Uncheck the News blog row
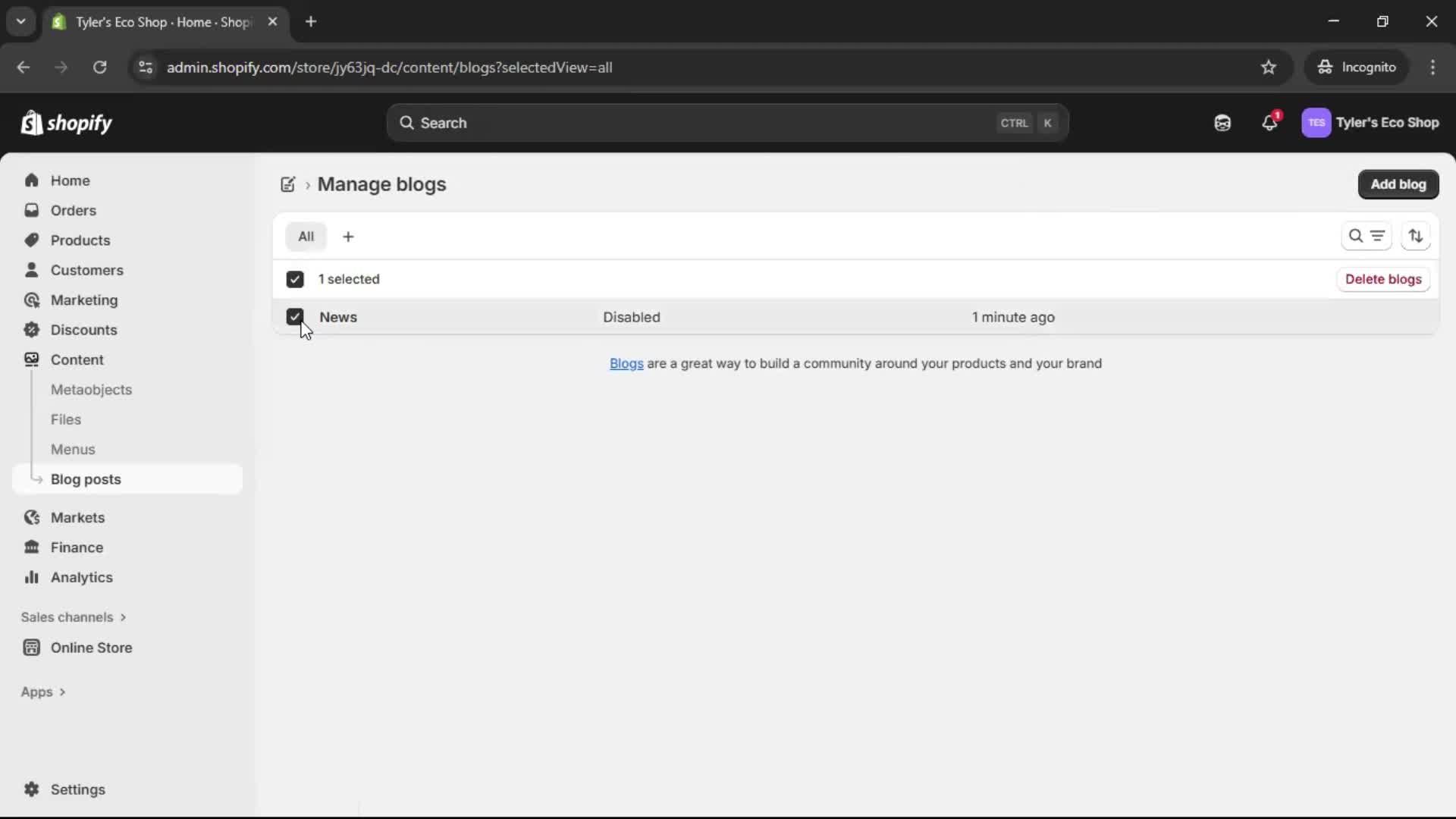Viewport: 1456px width, 819px height. click(x=295, y=317)
